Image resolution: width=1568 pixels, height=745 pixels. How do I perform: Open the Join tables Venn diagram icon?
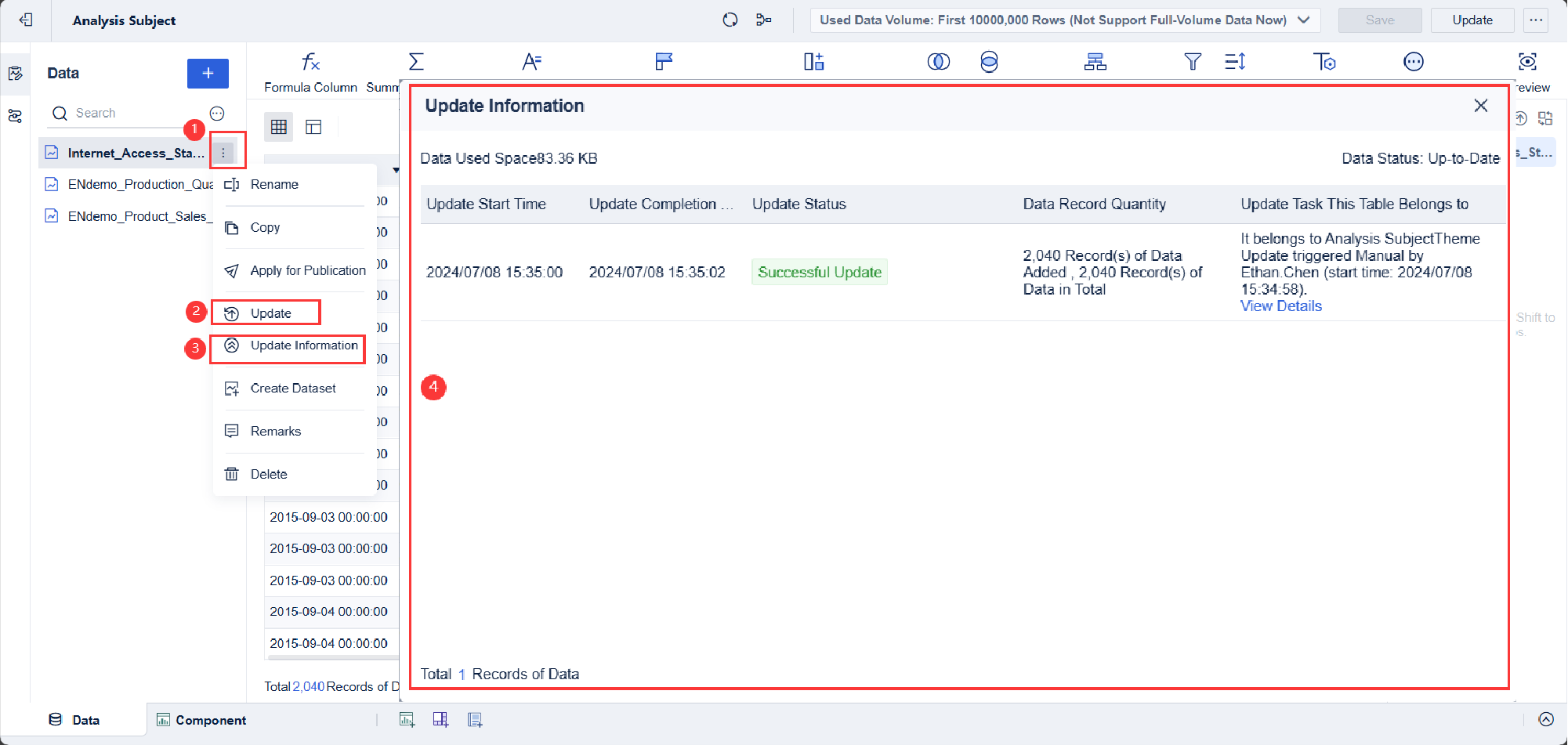(940, 62)
